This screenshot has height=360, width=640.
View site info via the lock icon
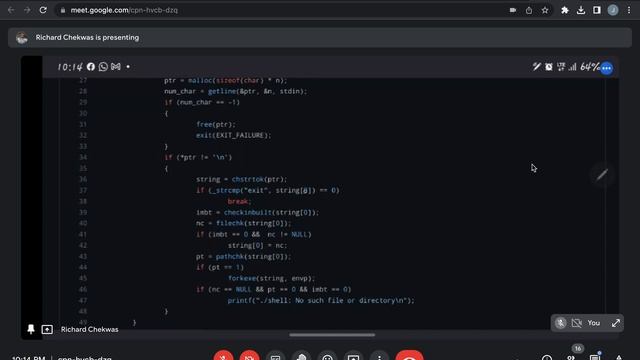pyautogui.click(x=62, y=11)
